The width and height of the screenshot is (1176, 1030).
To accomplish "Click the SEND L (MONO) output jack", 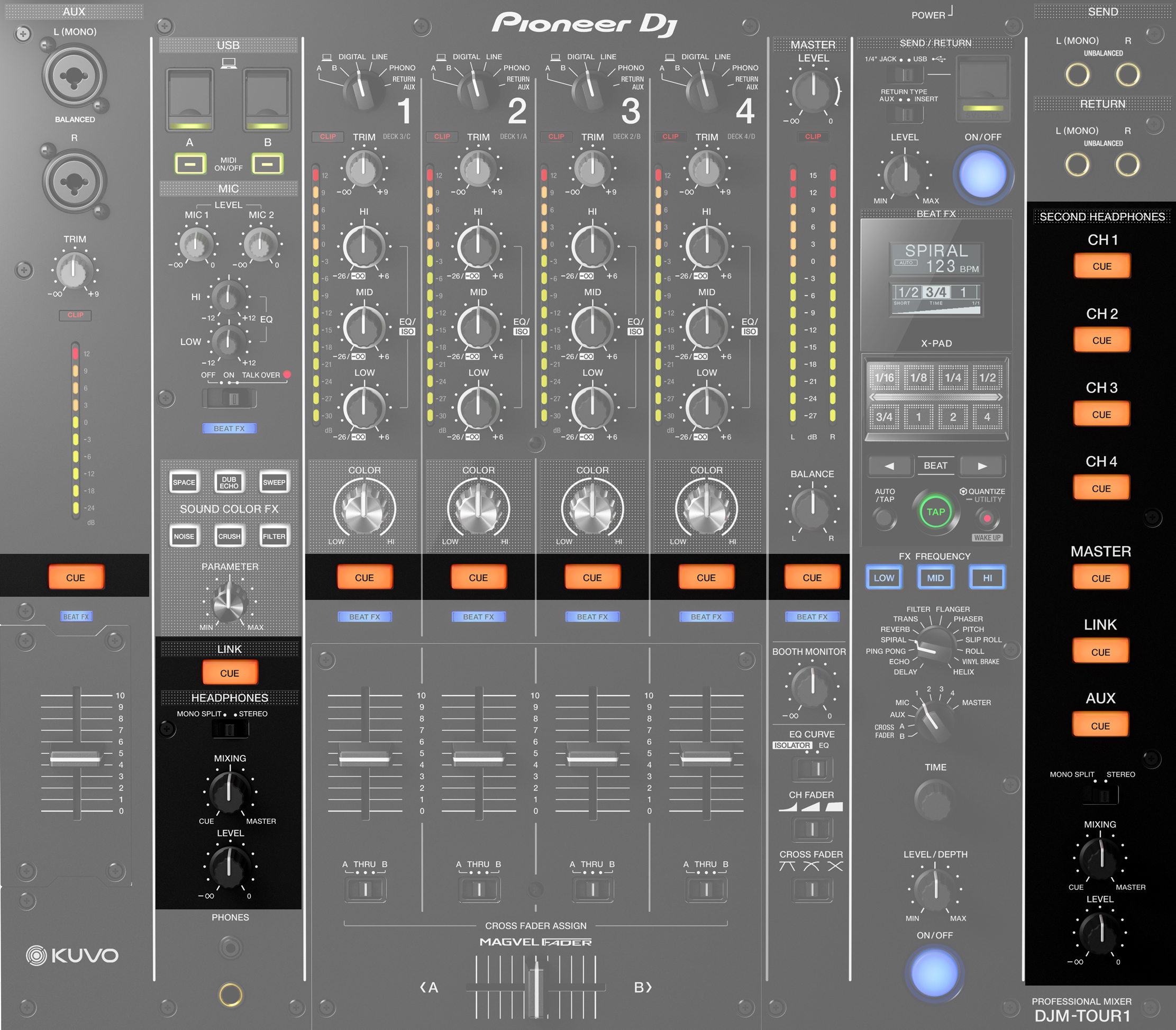I will pyautogui.click(x=1078, y=74).
